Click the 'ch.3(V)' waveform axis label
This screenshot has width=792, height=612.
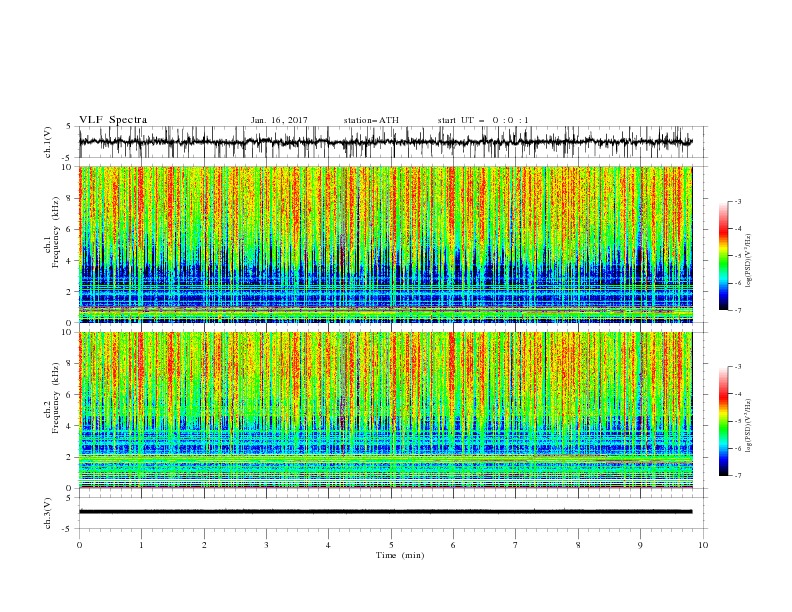[48, 513]
